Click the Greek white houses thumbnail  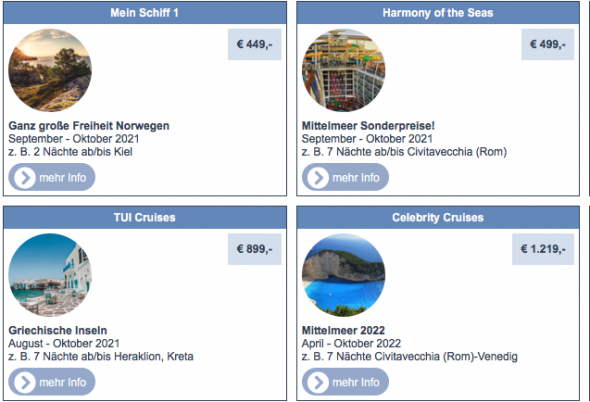tap(50, 275)
